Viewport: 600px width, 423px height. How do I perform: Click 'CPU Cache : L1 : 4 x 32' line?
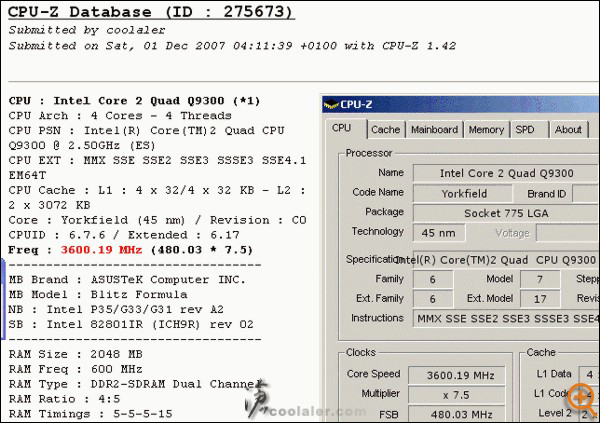tap(157, 190)
